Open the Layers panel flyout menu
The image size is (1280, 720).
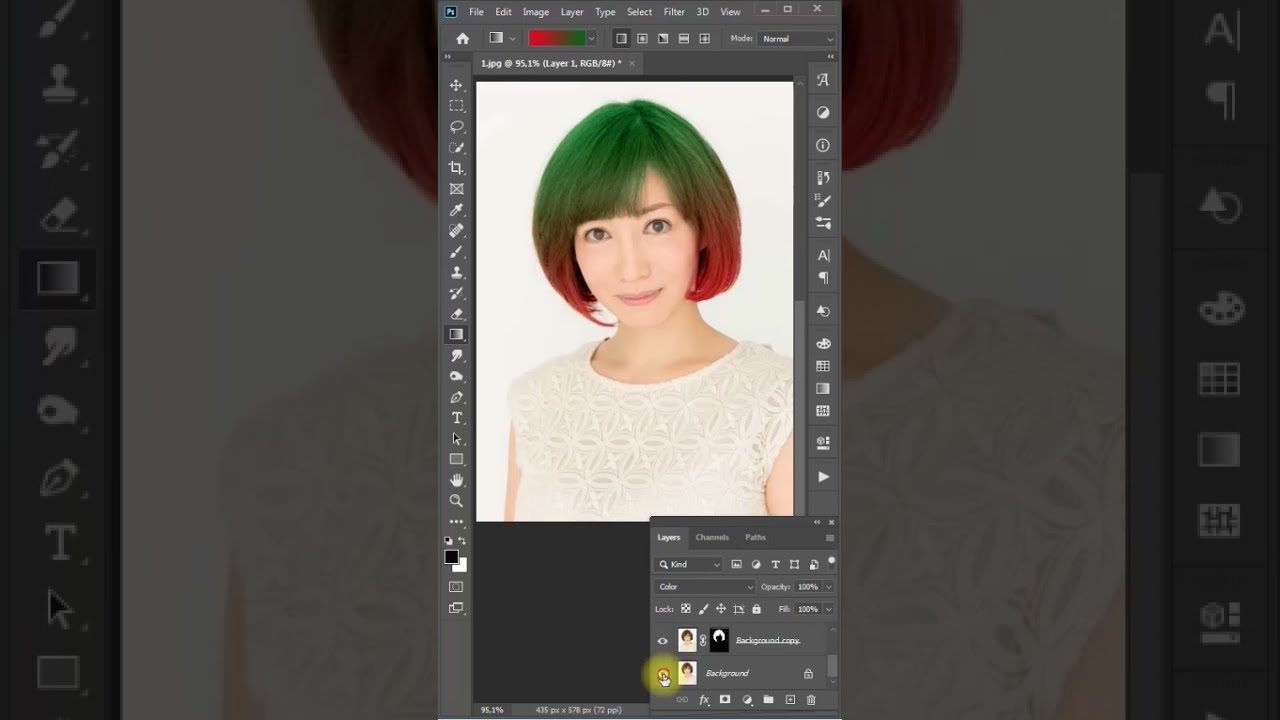point(829,538)
